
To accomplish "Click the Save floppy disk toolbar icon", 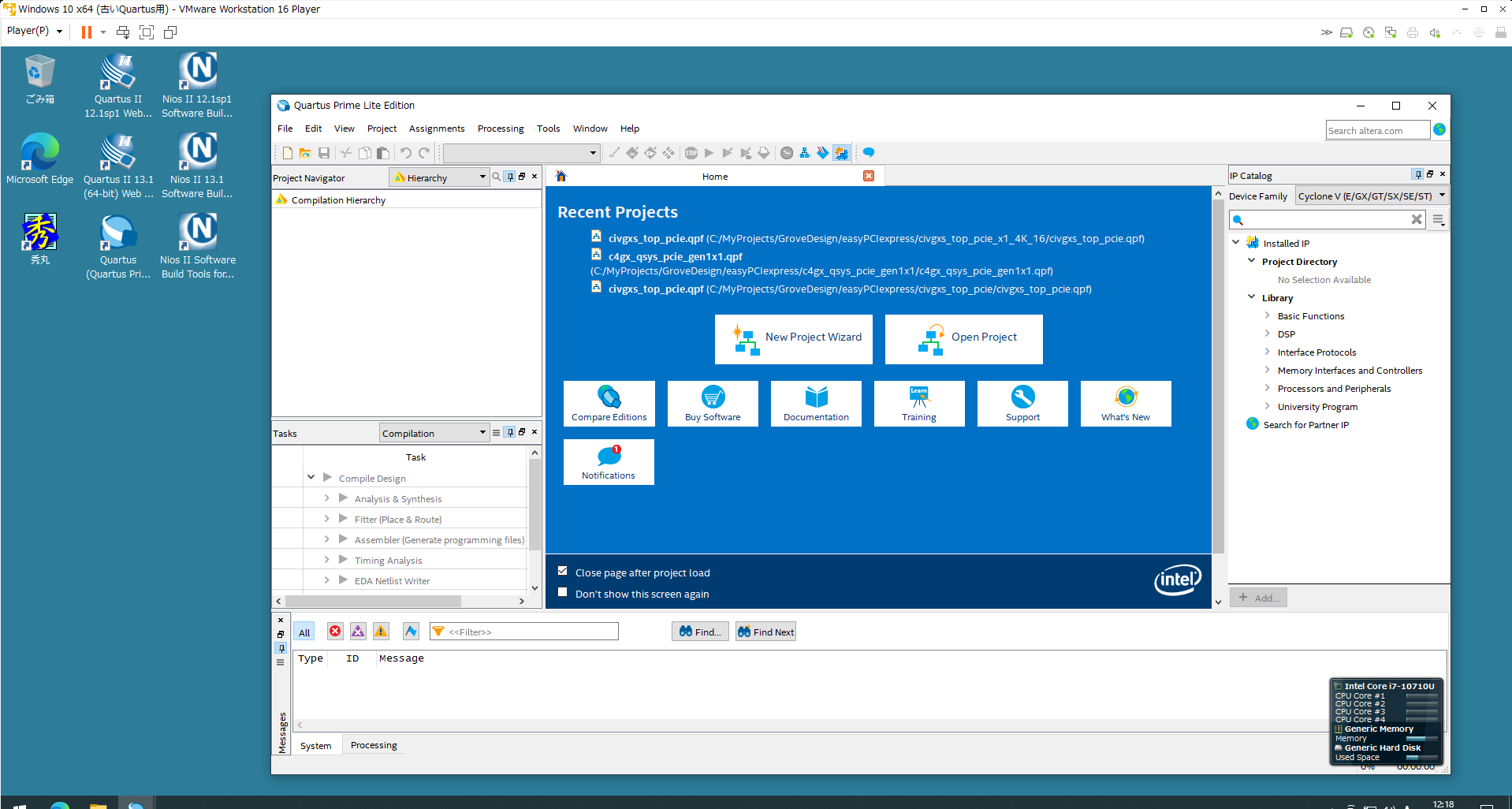I will pyautogui.click(x=324, y=153).
